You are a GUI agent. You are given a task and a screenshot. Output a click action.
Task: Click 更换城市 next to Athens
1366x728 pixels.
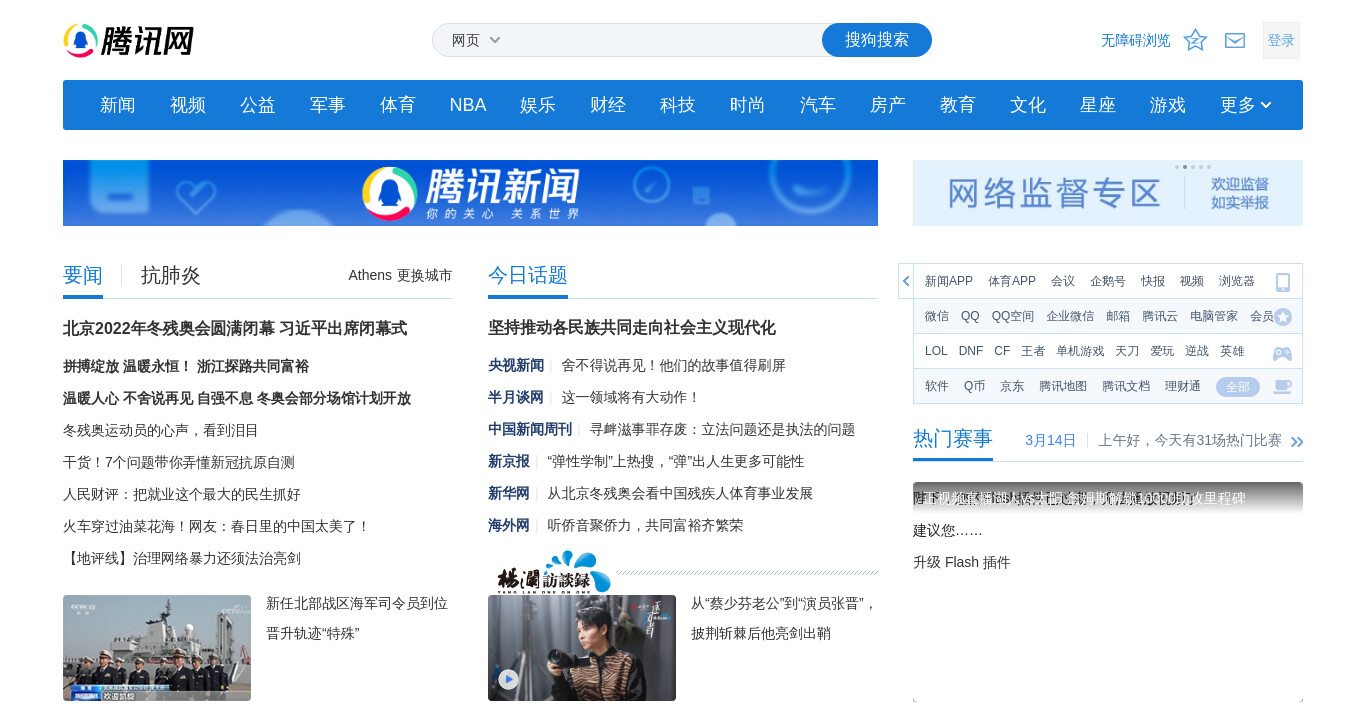[425, 275]
